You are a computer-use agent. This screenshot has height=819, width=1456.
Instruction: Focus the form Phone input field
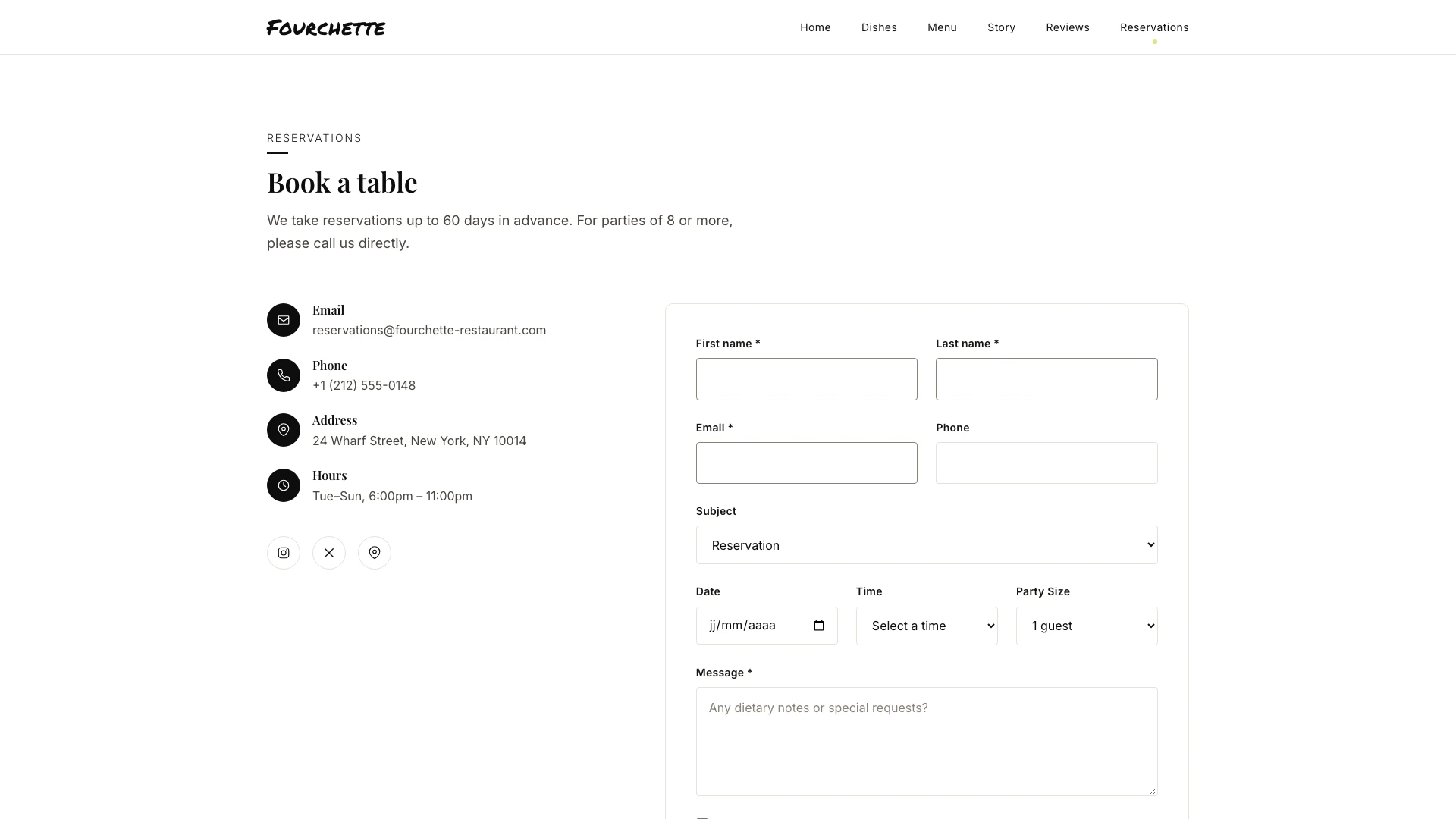[1046, 463]
